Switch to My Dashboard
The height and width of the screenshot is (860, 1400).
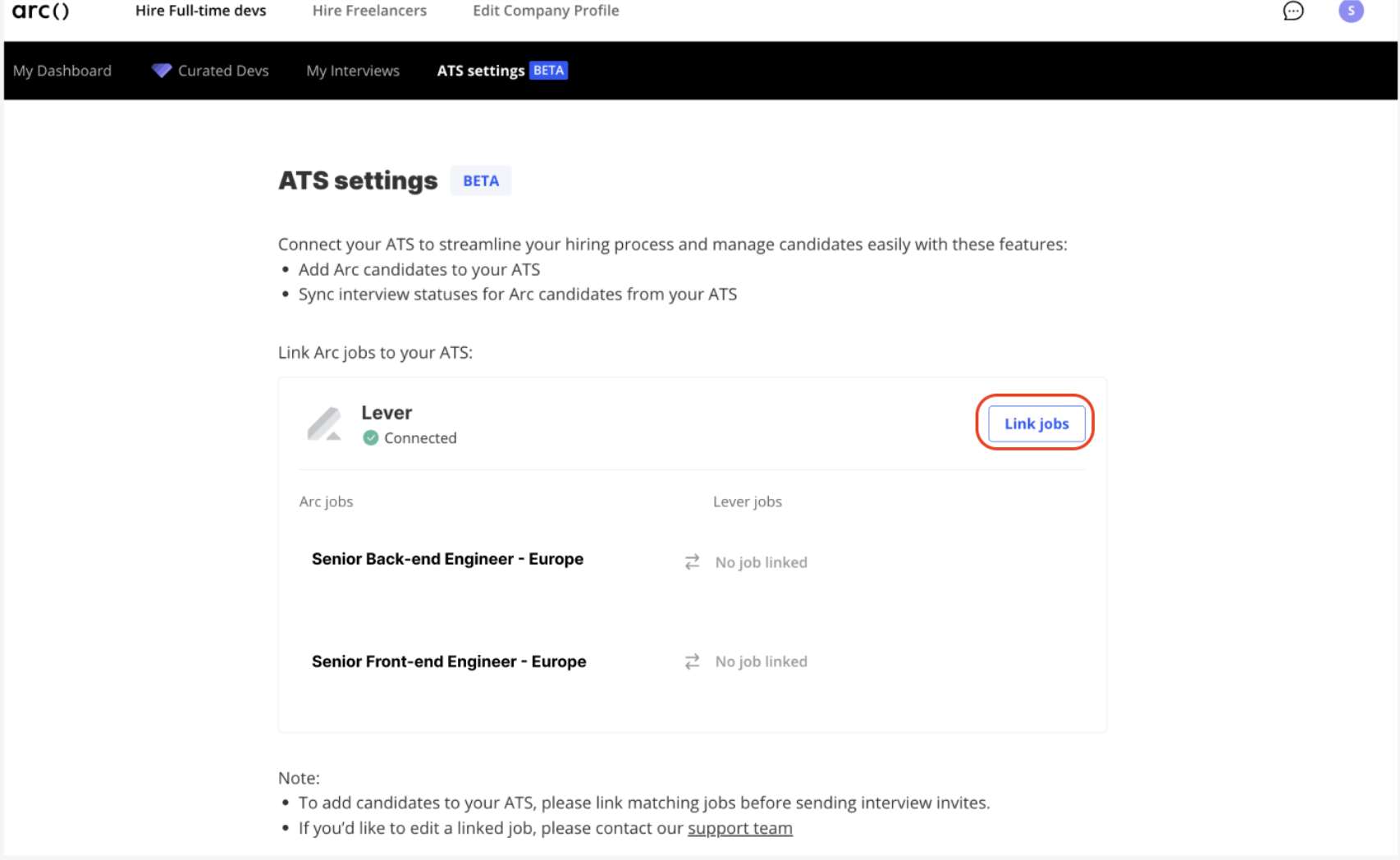click(62, 71)
